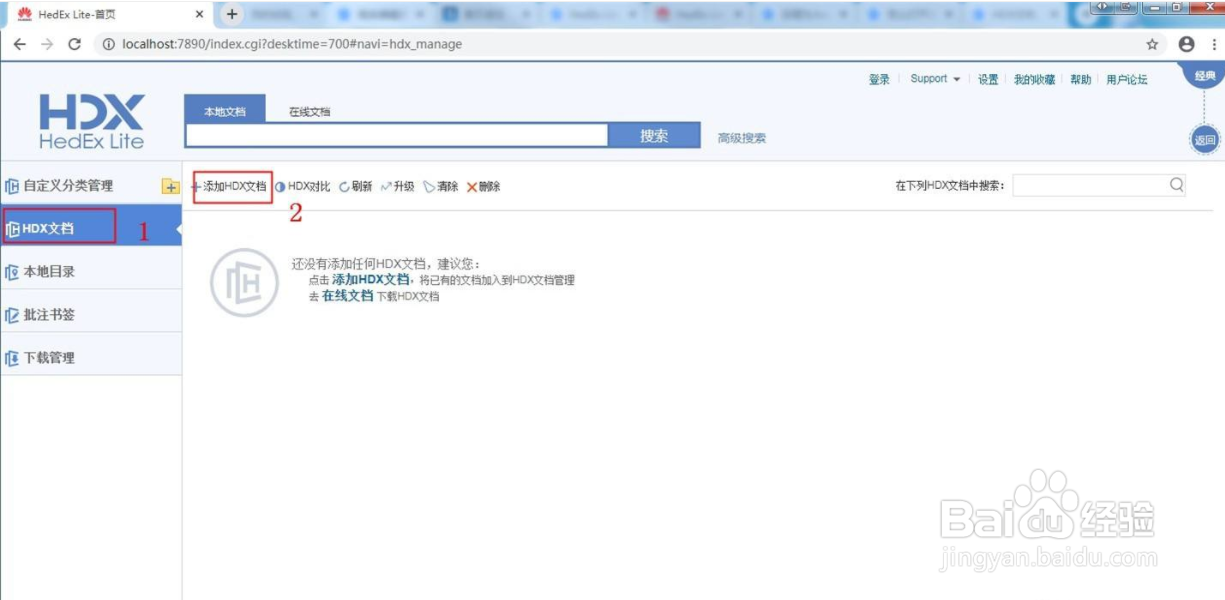Open Chrome profile avatar icon

point(1187,44)
